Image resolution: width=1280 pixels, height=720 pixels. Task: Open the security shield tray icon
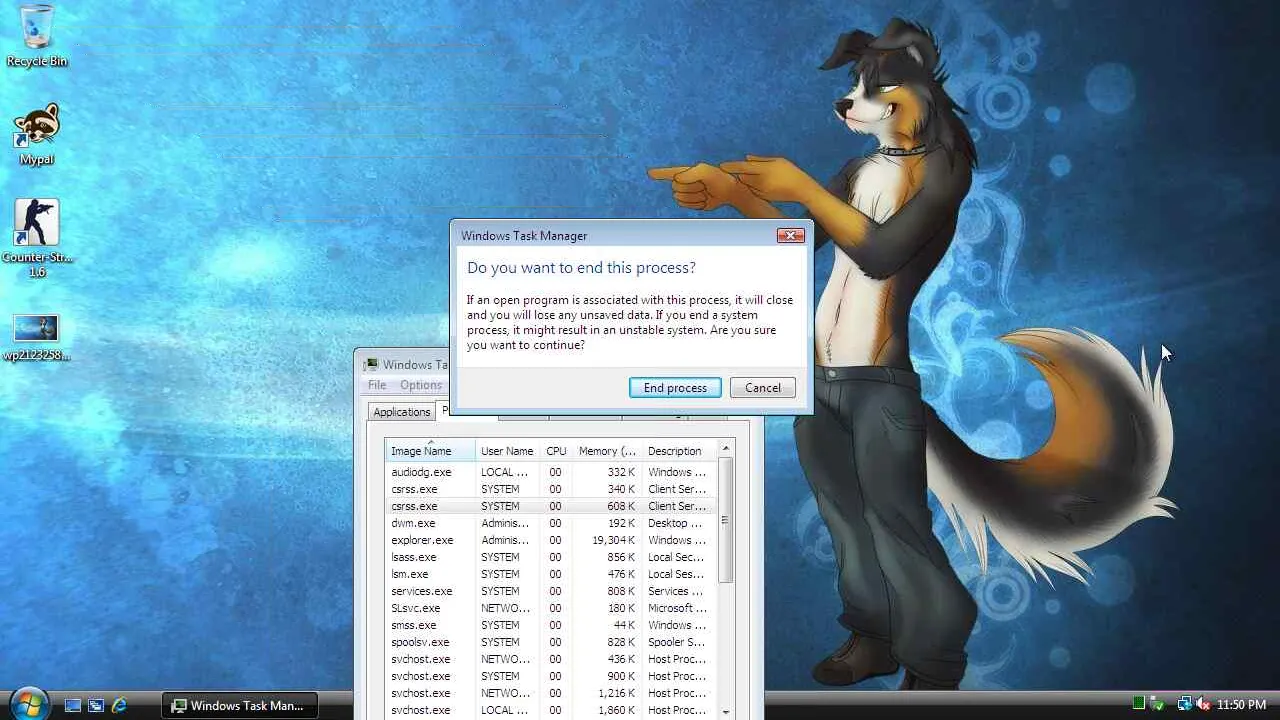[1157, 704]
